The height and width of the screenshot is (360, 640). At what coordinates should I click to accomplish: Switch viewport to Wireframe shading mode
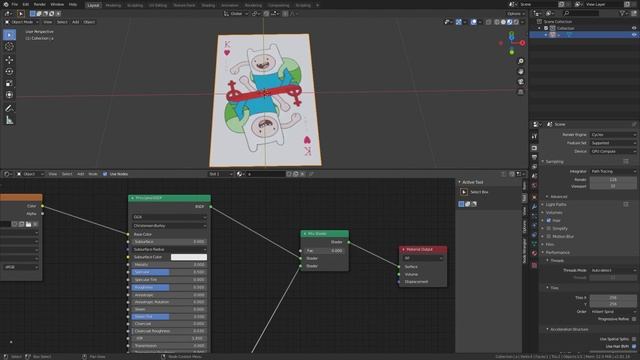[497, 22]
